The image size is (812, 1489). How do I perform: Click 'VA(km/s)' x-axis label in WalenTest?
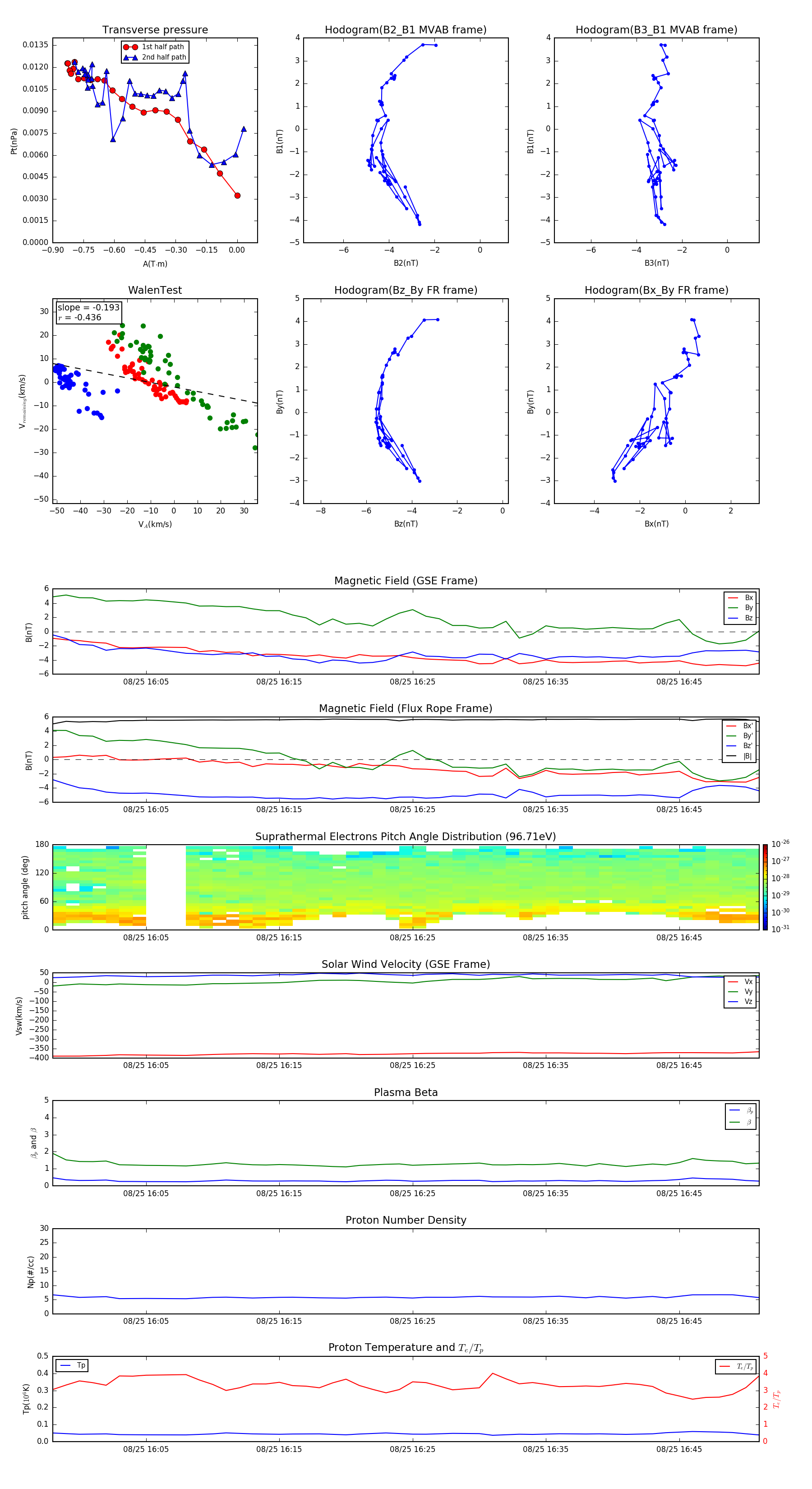(x=155, y=524)
